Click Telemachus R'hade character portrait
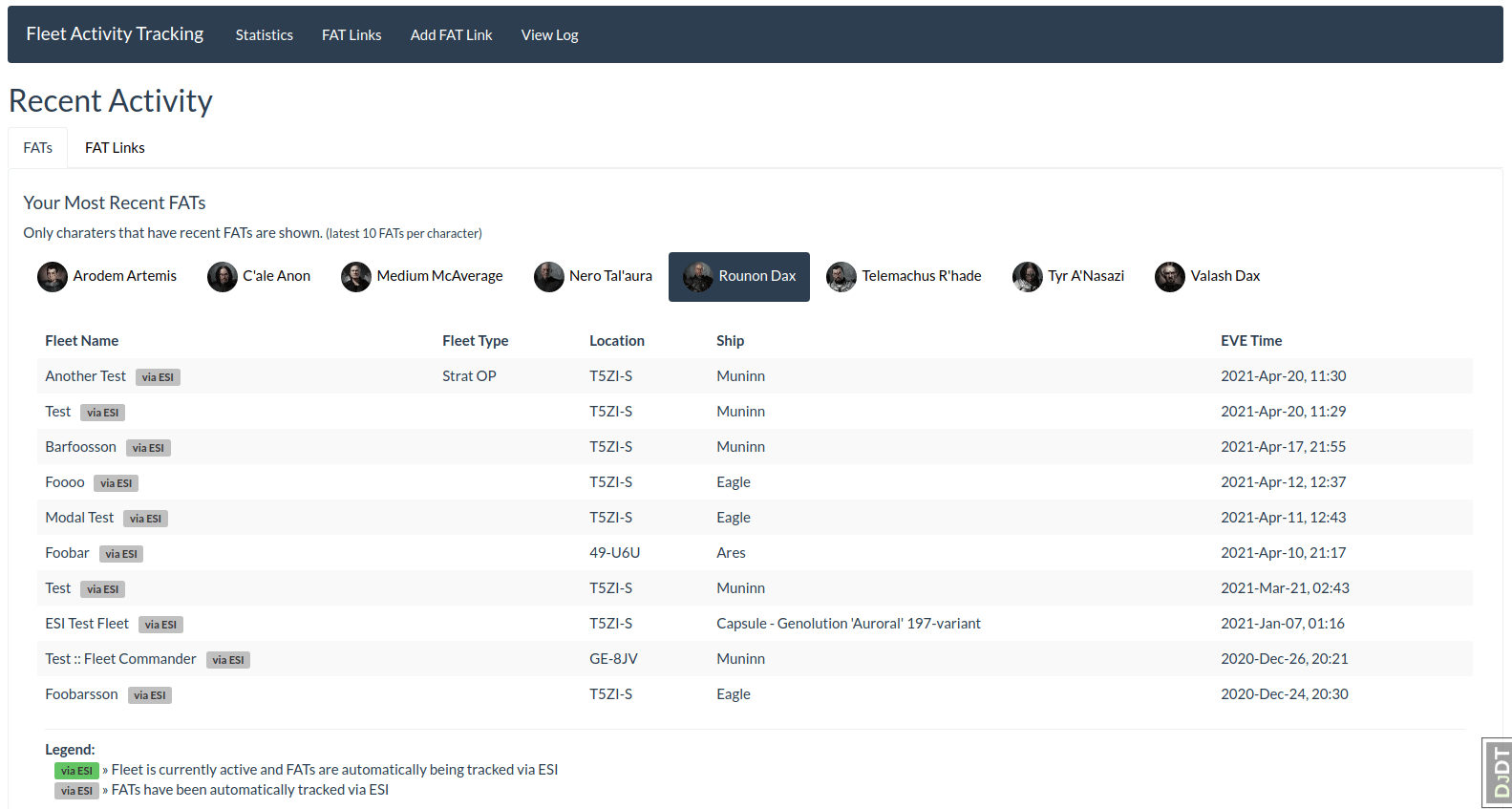Screen dimensions: 1512x809 [841, 277]
